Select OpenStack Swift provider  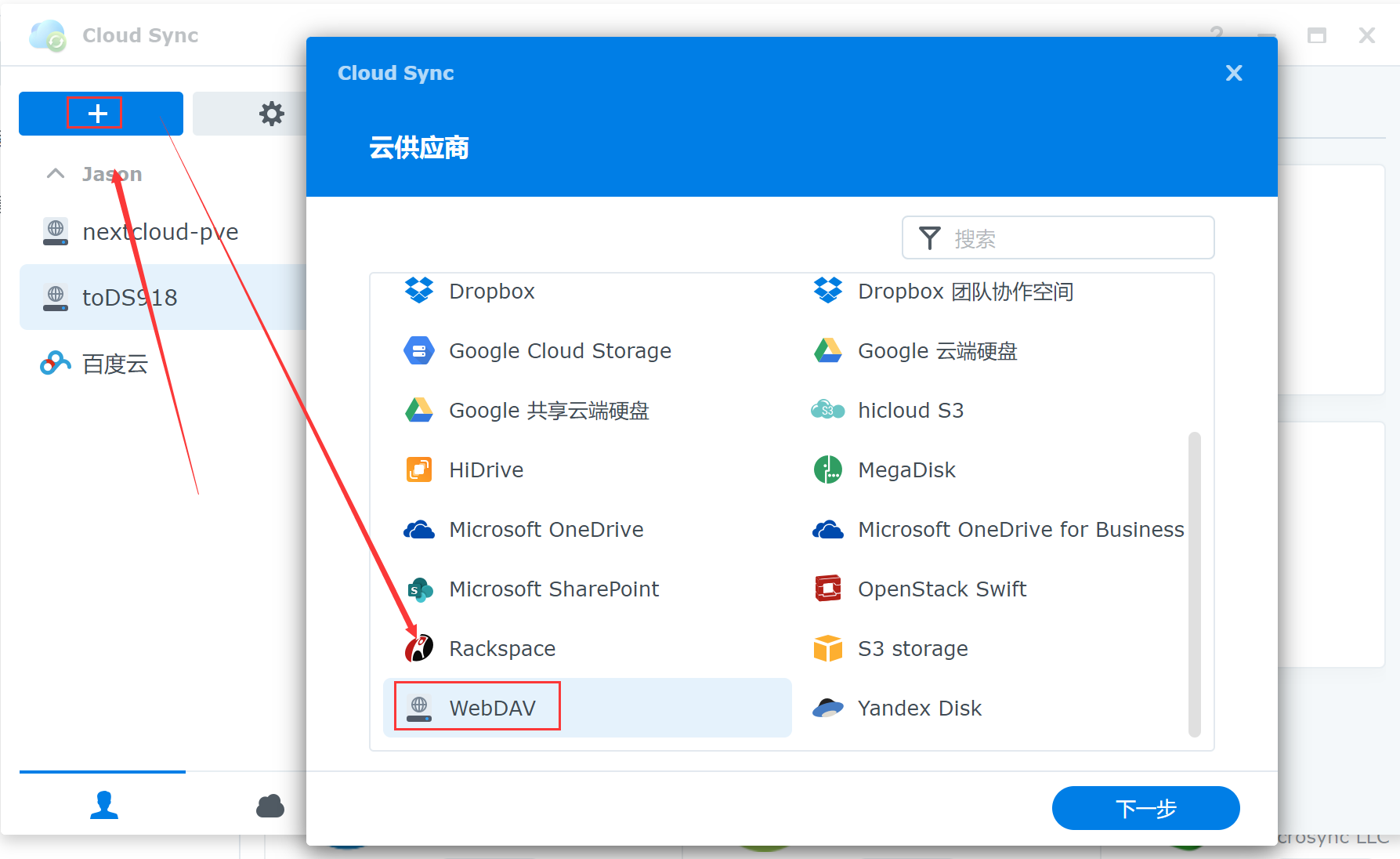click(941, 589)
